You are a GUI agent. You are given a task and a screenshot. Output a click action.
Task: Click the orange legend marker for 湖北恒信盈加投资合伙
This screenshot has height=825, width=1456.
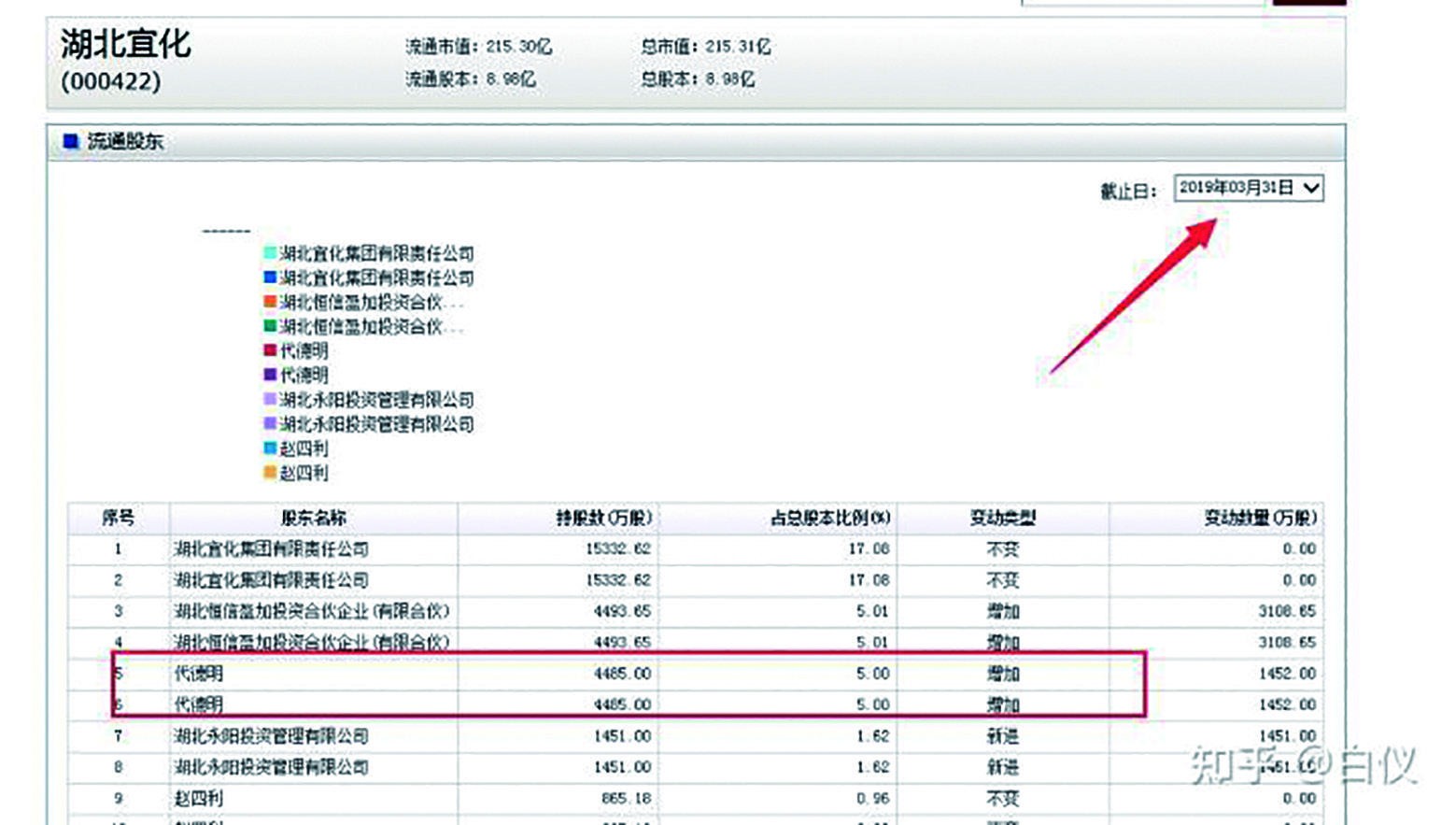coord(270,302)
